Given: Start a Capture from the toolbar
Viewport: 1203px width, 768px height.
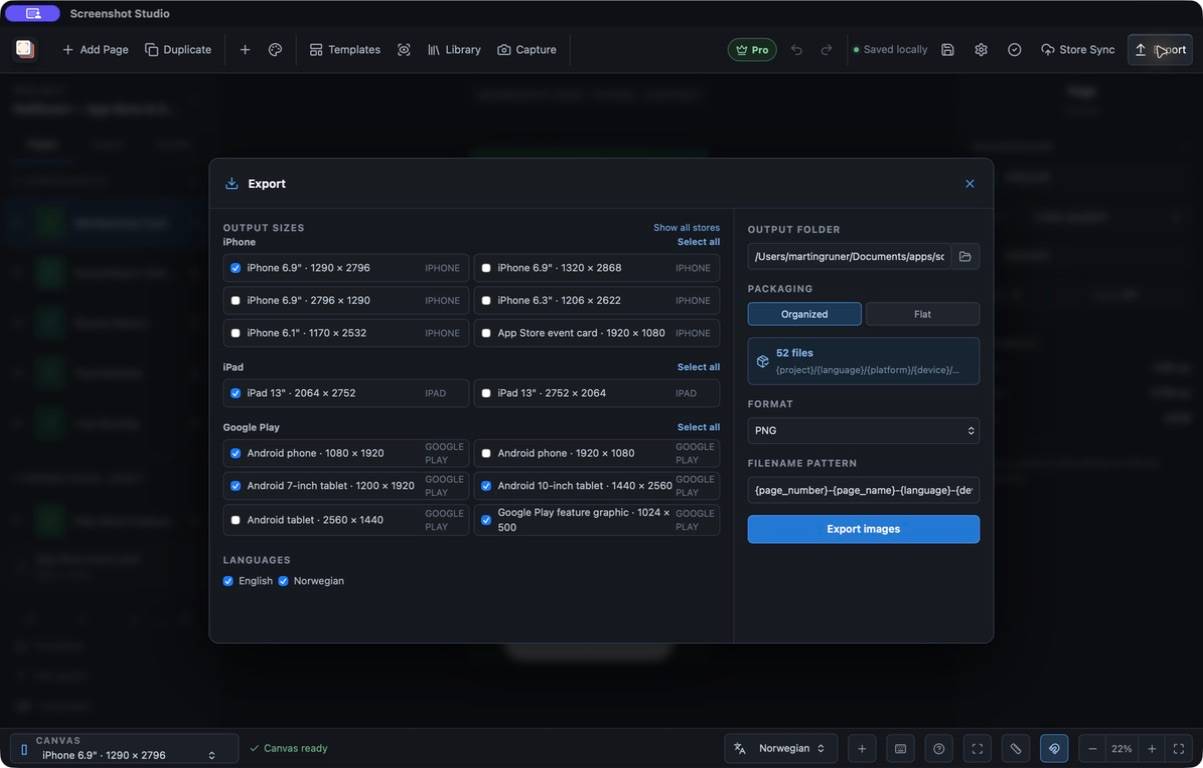Looking at the screenshot, I should (x=527, y=50).
